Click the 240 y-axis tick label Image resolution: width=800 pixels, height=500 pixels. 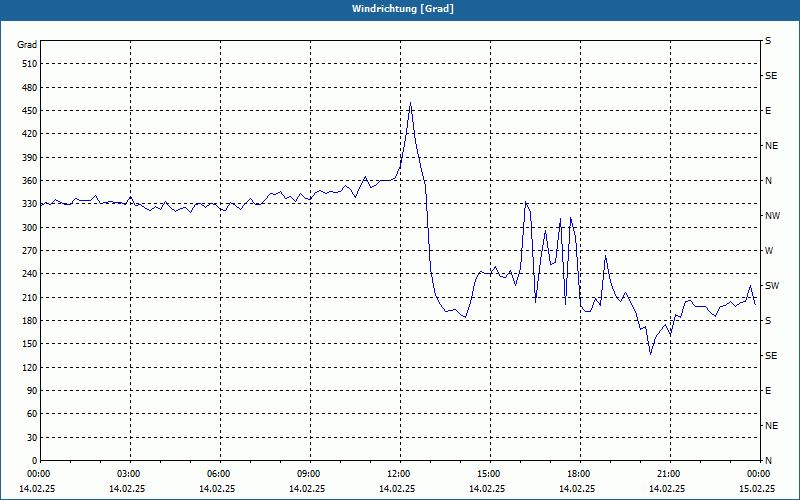tap(30, 274)
